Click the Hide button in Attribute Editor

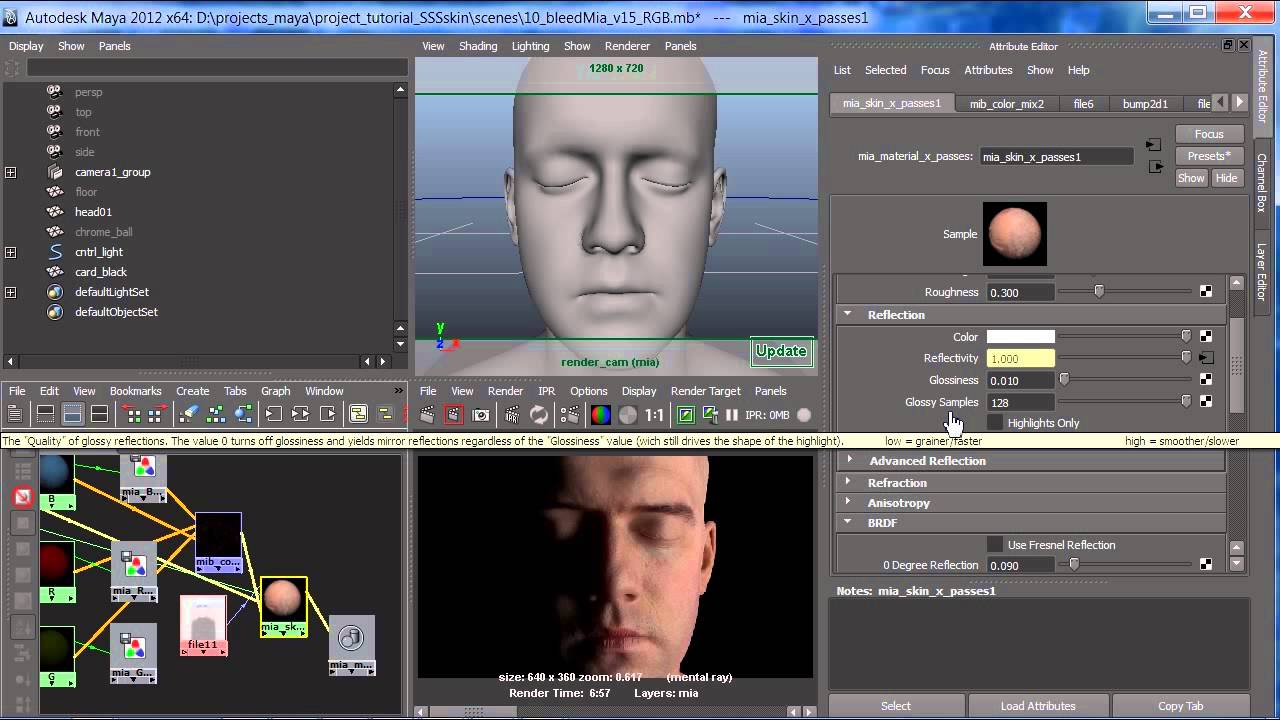tap(1226, 178)
